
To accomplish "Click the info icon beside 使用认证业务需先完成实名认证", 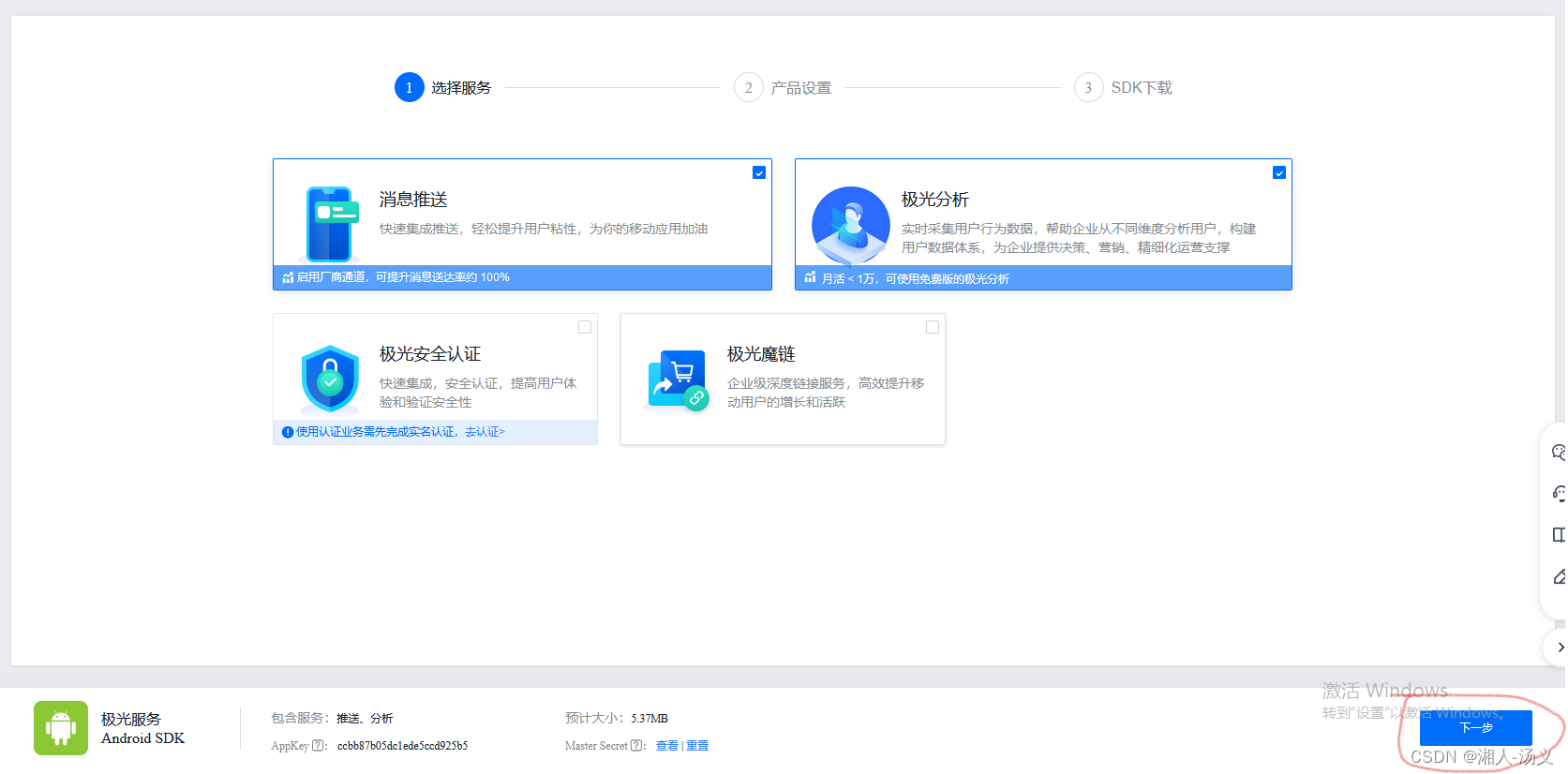I will tap(288, 432).
